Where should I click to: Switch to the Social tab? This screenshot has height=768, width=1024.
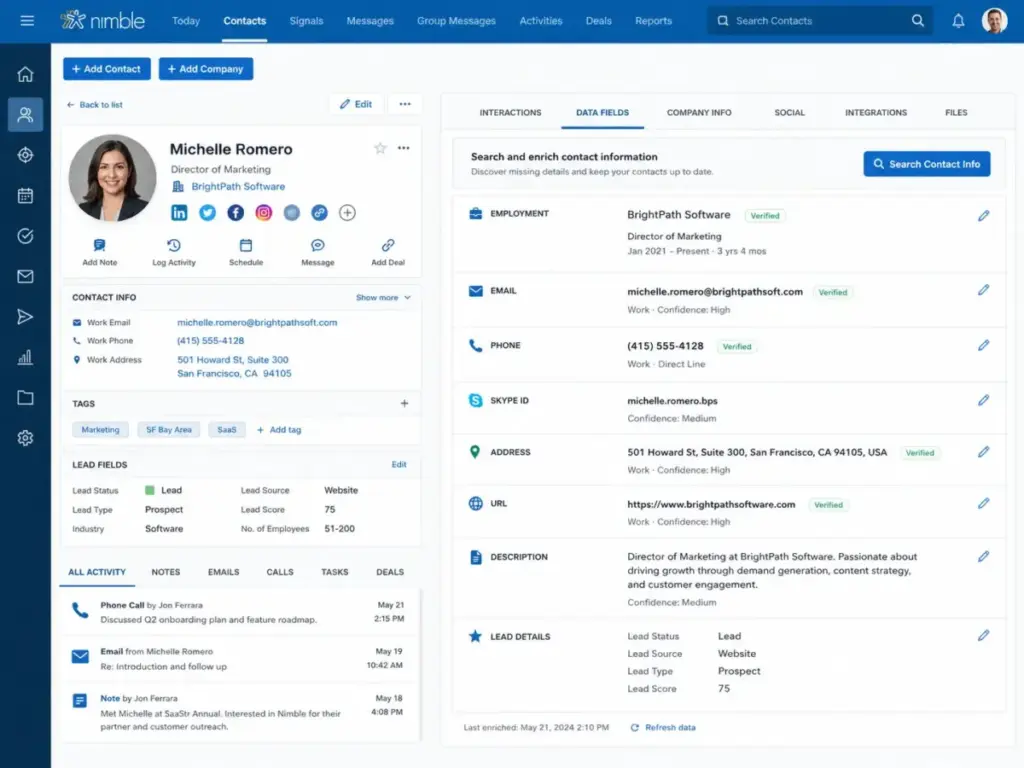point(790,112)
